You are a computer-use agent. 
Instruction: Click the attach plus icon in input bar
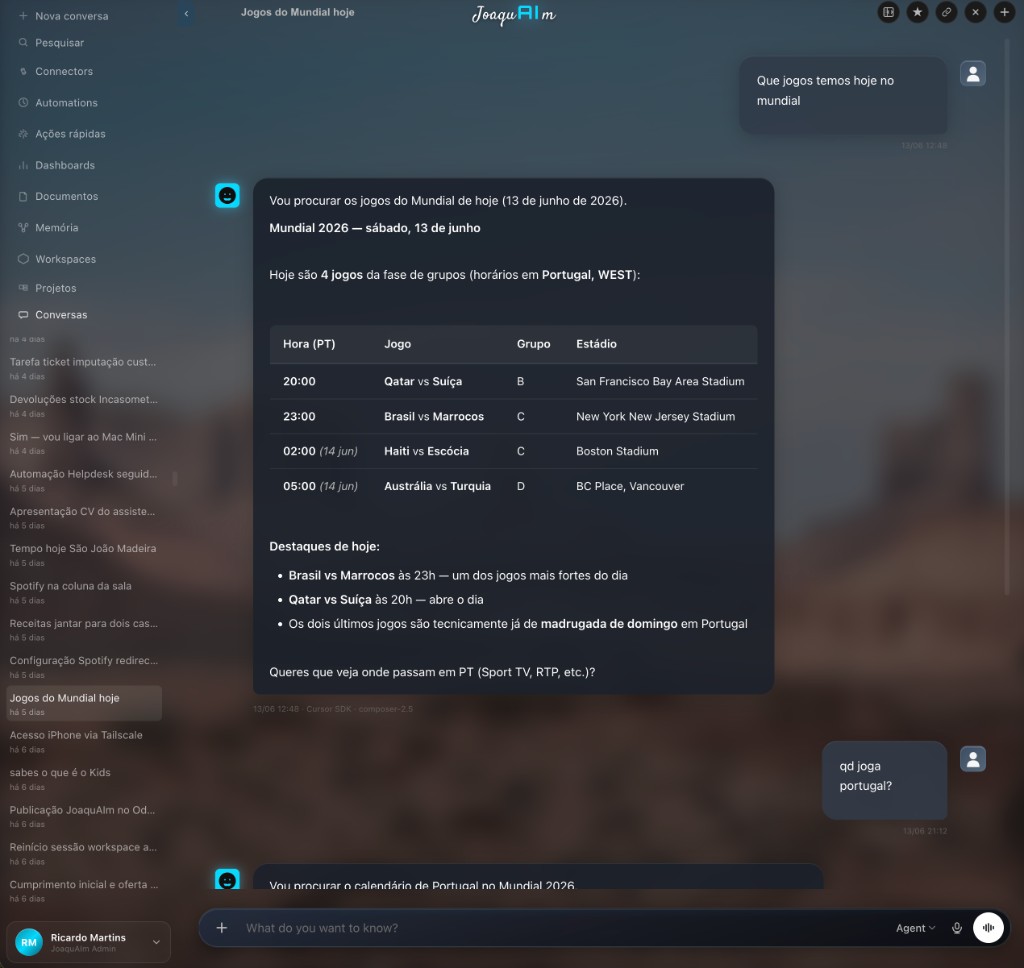pos(221,928)
